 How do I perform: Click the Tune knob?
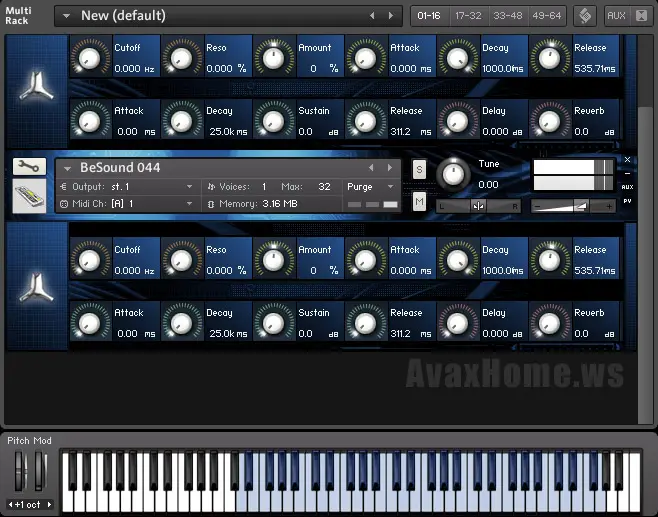tap(454, 174)
